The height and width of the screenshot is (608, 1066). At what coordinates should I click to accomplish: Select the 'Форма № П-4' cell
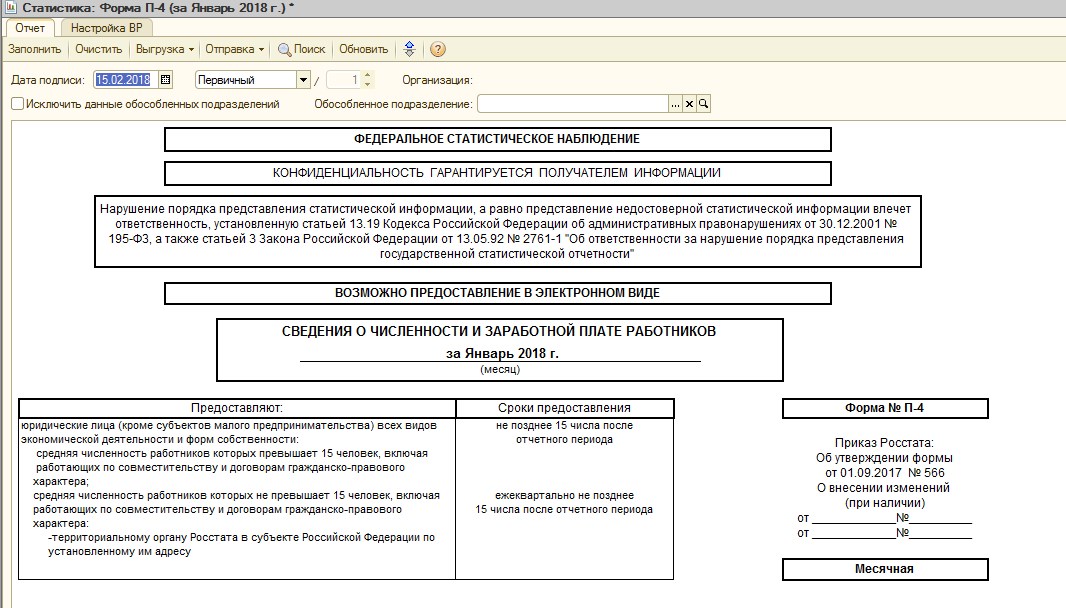tap(884, 408)
